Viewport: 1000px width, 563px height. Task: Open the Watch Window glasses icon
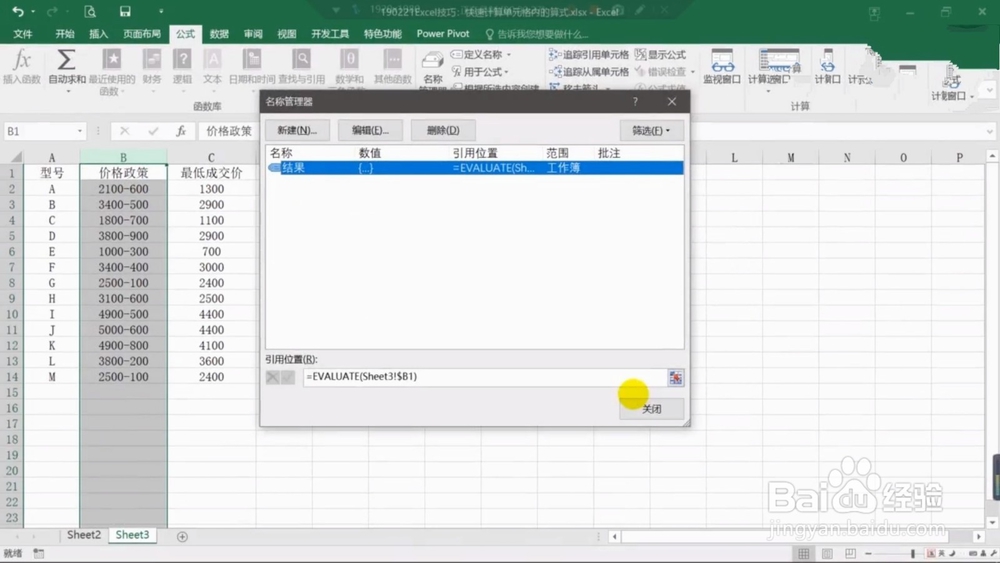point(722,61)
